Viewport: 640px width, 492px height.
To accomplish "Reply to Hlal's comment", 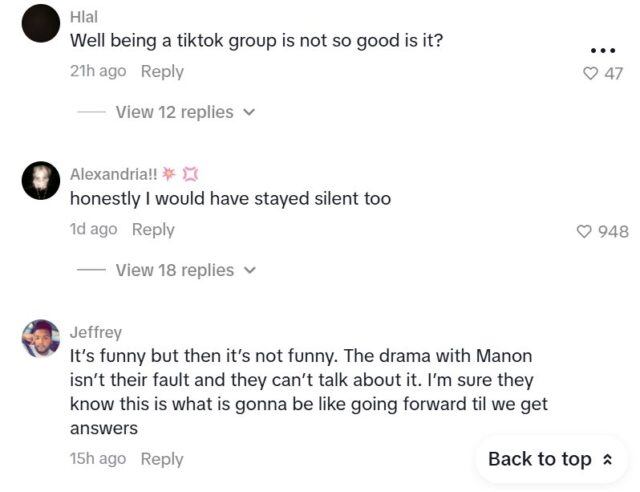I will [162, 71].
